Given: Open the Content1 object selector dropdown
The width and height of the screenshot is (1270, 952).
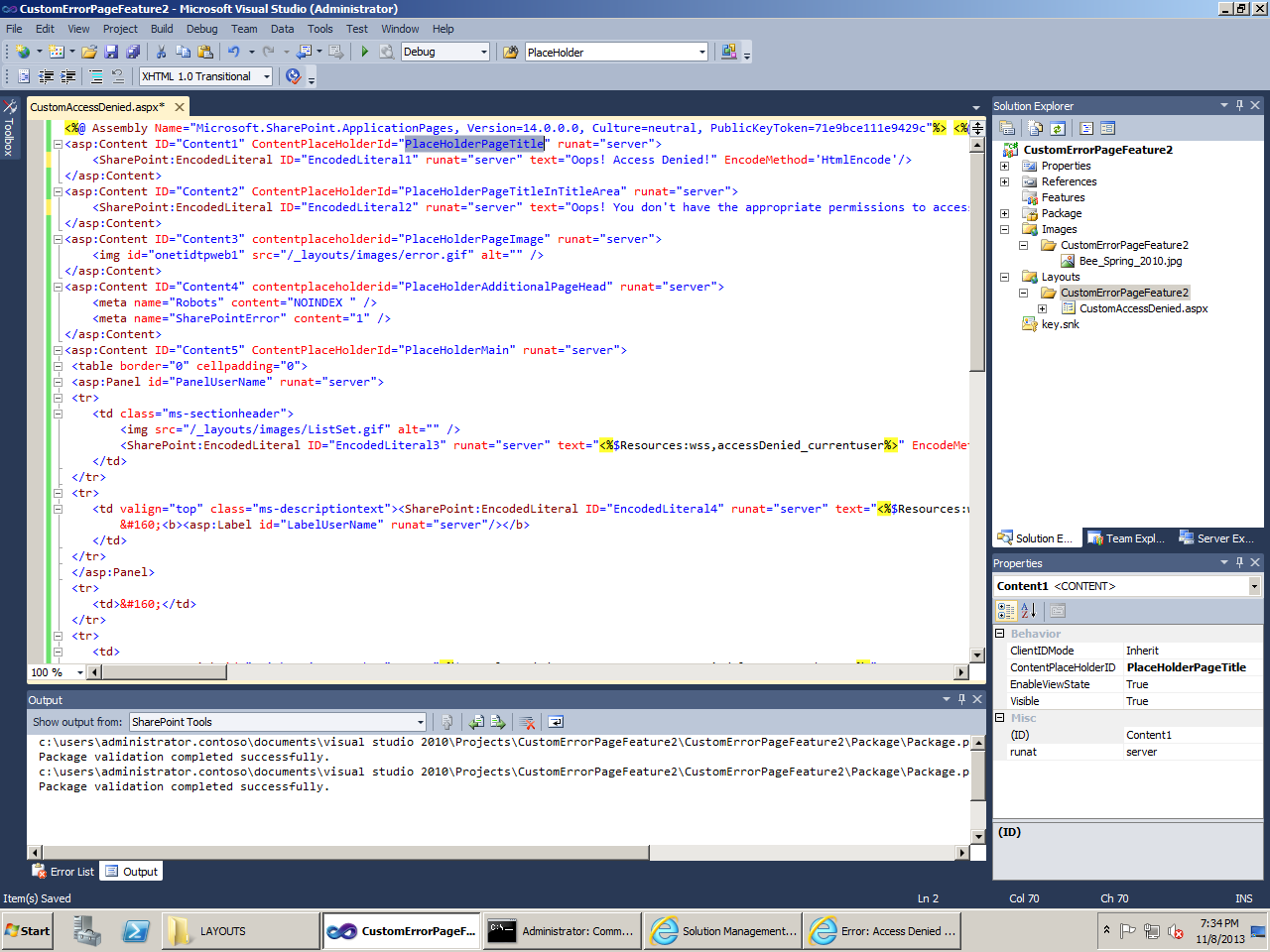Looking at the screenshot, I should (x=1254, y=586).
